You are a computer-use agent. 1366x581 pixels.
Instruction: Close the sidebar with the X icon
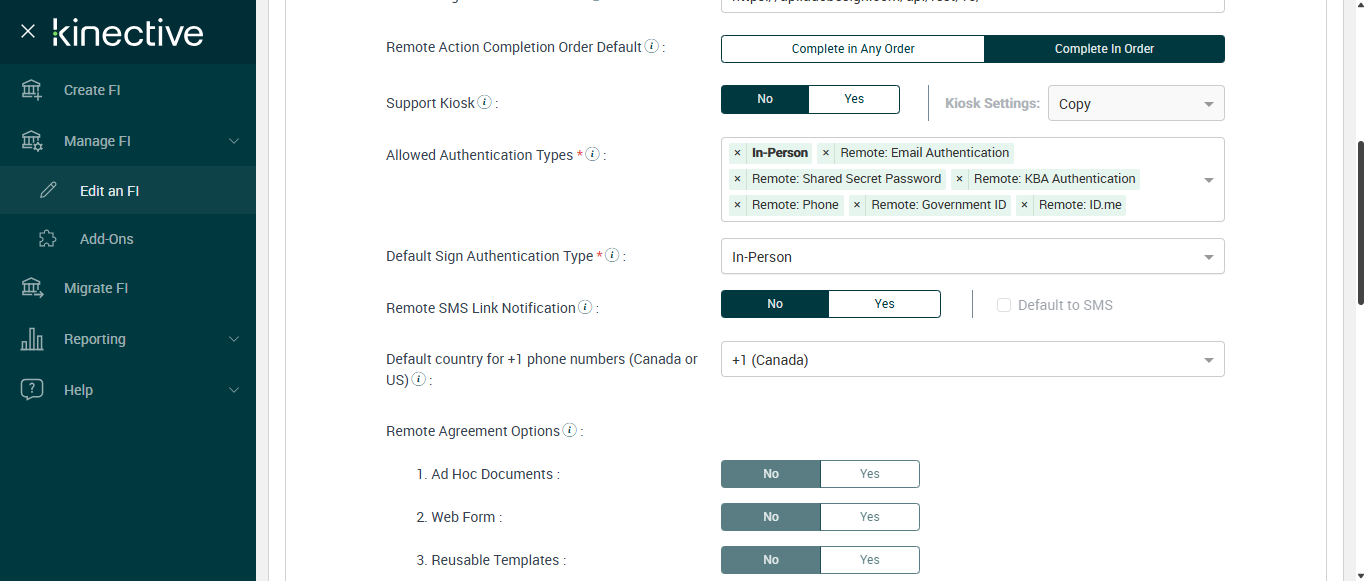28,32
